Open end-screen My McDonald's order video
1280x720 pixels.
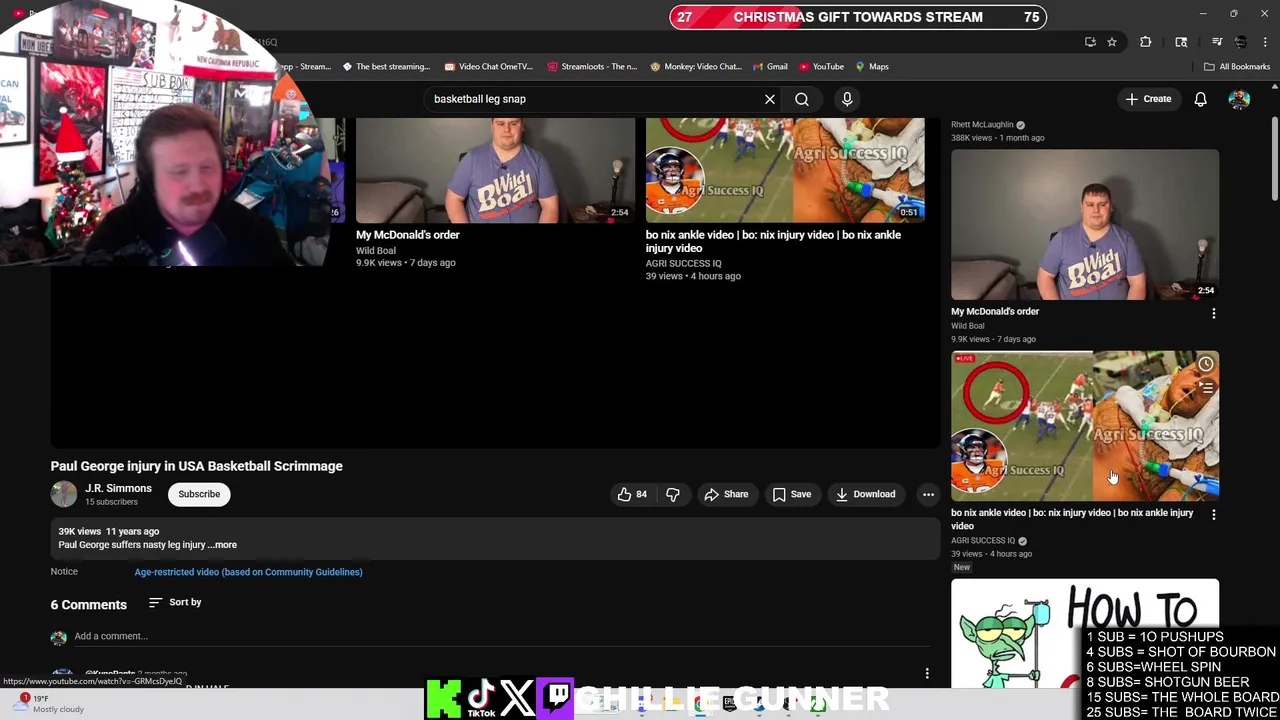click(495, 170)
